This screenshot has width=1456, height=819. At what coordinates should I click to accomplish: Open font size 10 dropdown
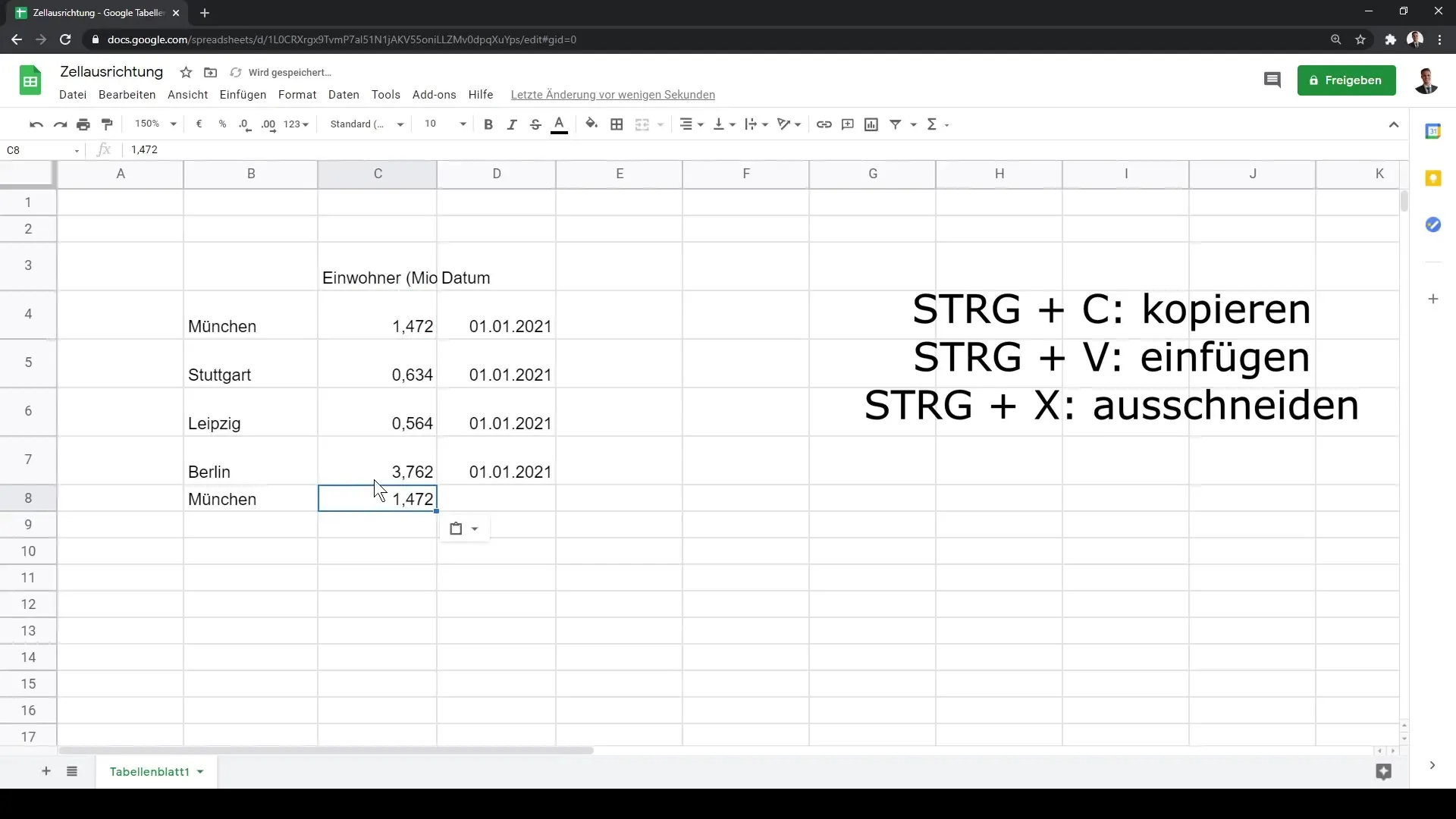pyautogui.click(x=445, y=124)
